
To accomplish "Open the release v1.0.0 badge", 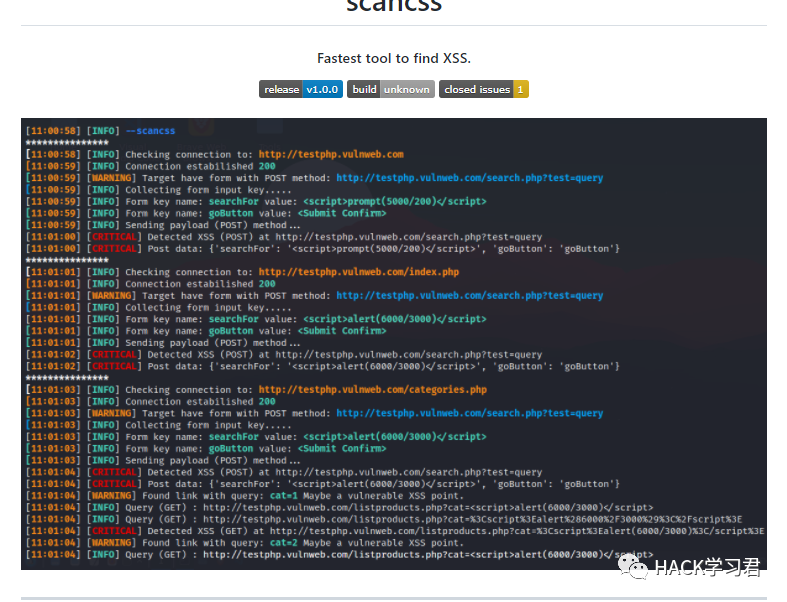I will [x=301, y=89].
